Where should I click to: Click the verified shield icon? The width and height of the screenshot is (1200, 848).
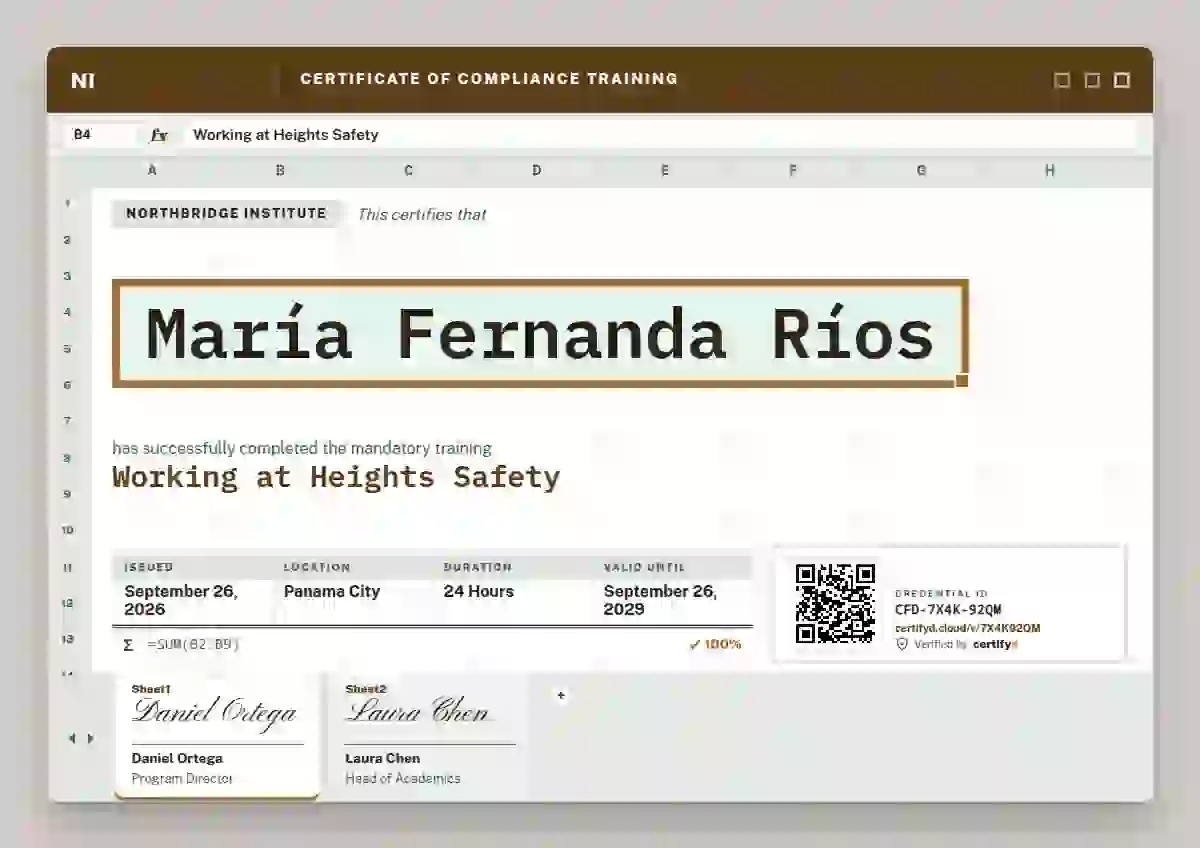[902, 645]
